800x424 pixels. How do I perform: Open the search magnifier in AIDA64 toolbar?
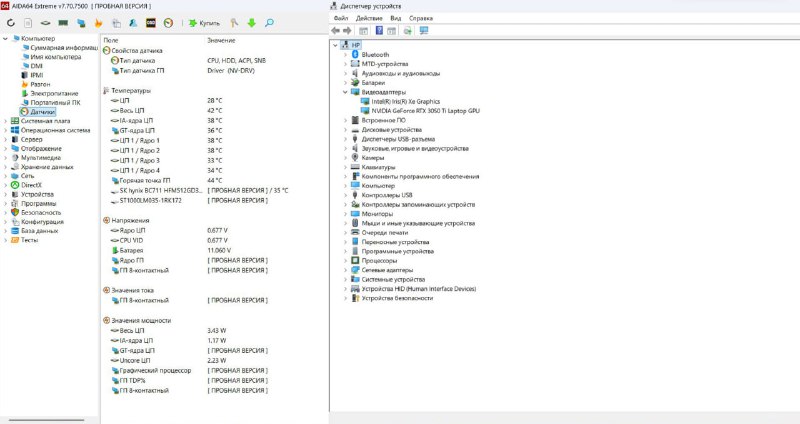(x=269, y=23)
